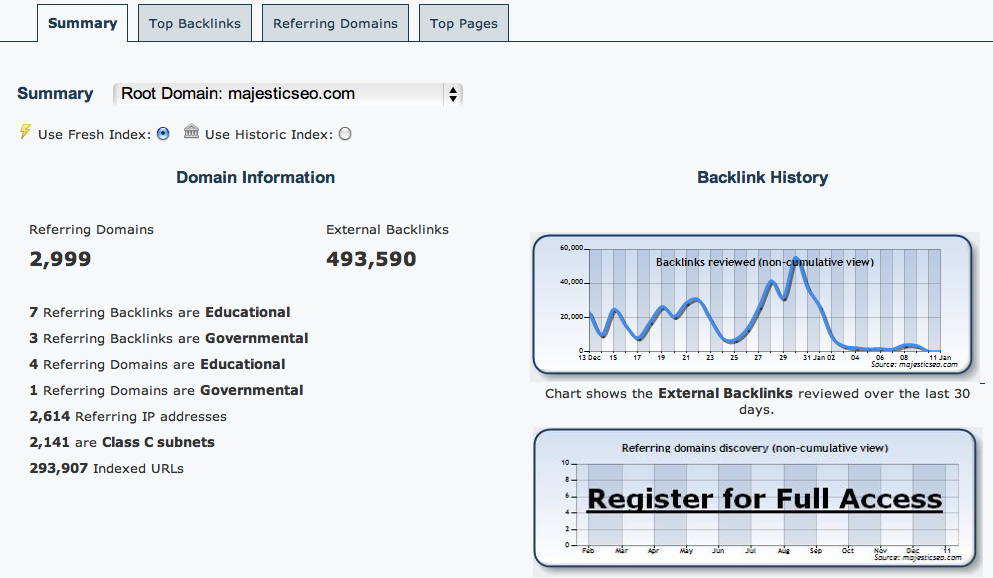993x578 pixels.
Task: Click '1 Referring Domains are Governmental'
Action: pyautogui.click(x=166, y=390)
